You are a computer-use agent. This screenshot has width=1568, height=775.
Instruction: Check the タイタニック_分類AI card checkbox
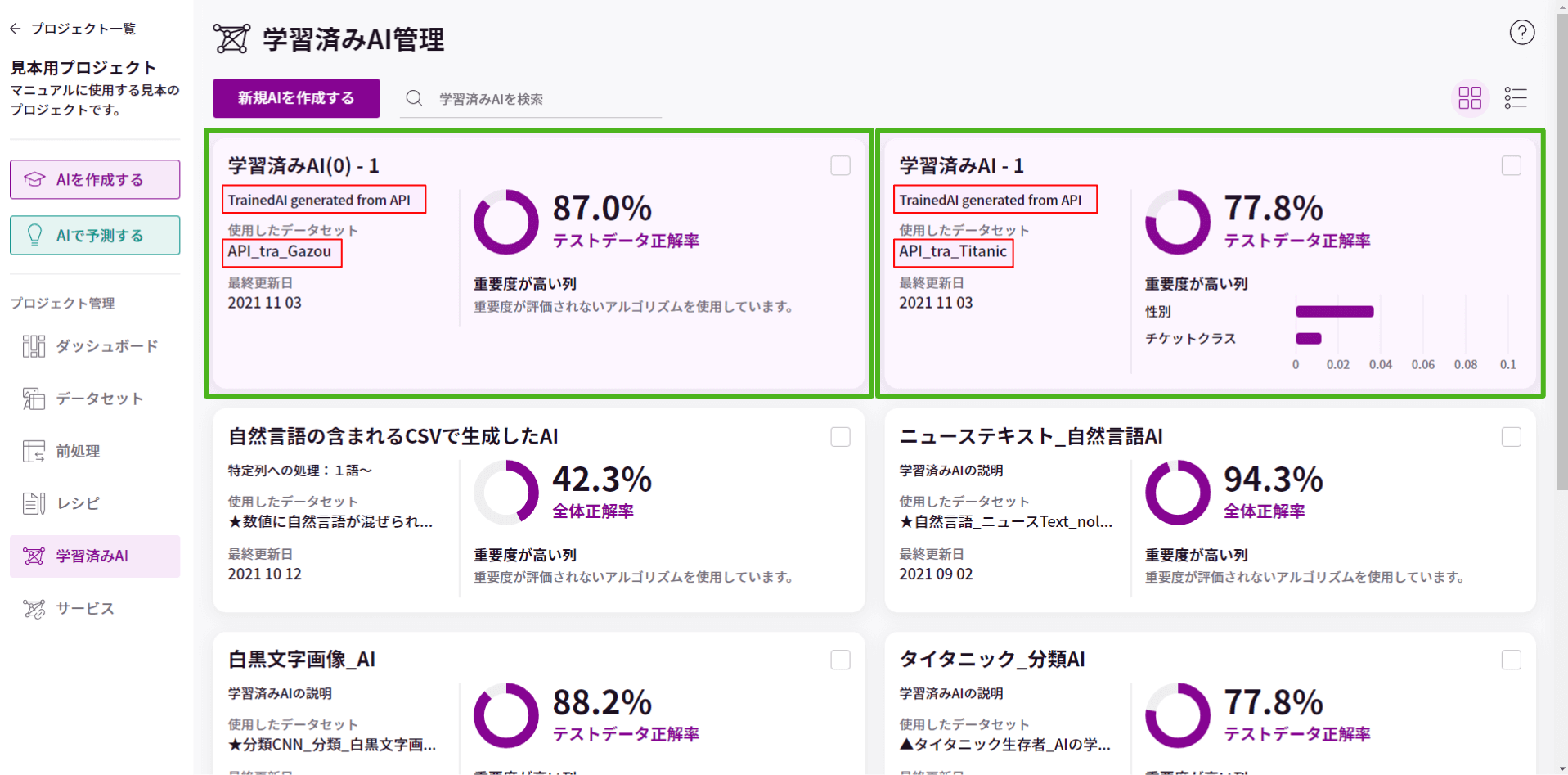(1512, 660)
